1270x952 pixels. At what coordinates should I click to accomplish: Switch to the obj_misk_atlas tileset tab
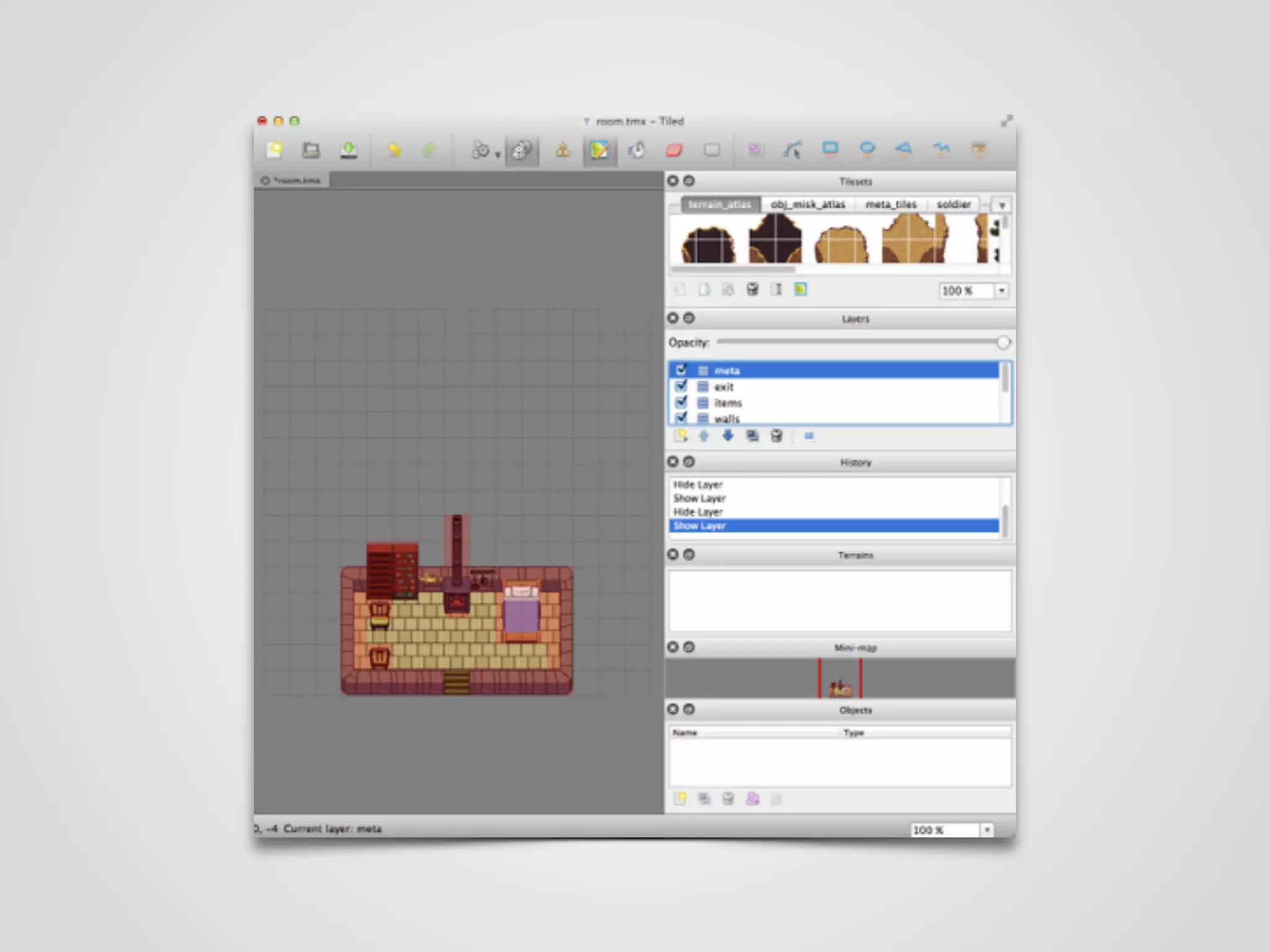coord(807,205)
